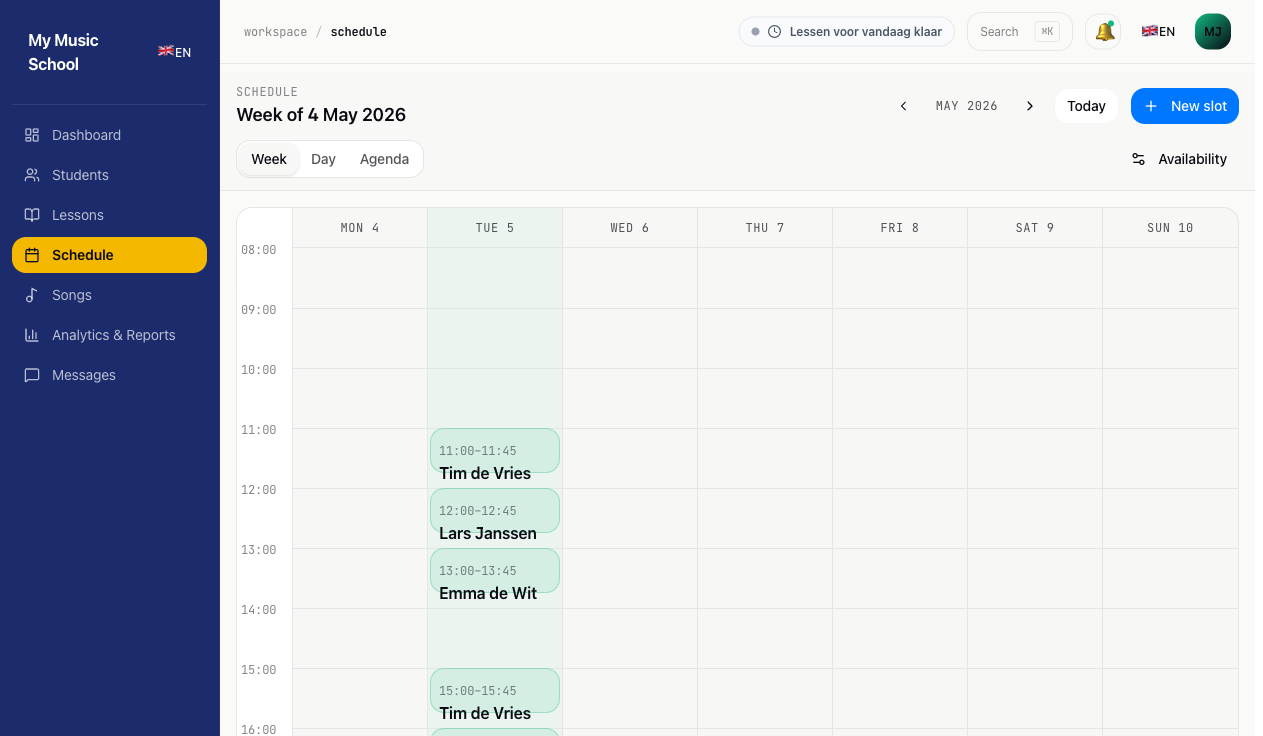Open Tim de Vries 15:00 lesson
Image resolution: width=1263 pixels, height=736 pixels.
tap(495, 691)
